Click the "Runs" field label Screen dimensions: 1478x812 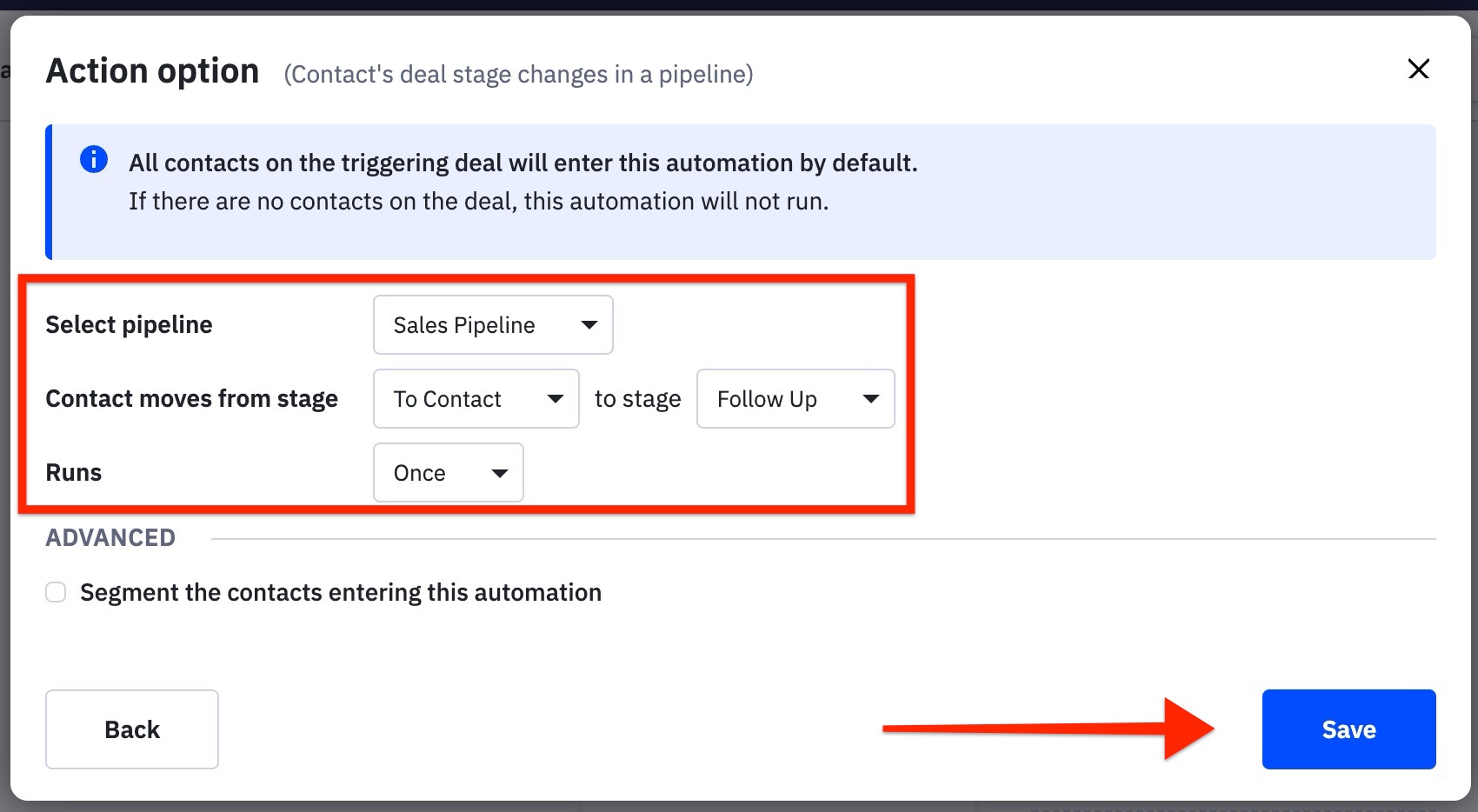coord(74,473)
